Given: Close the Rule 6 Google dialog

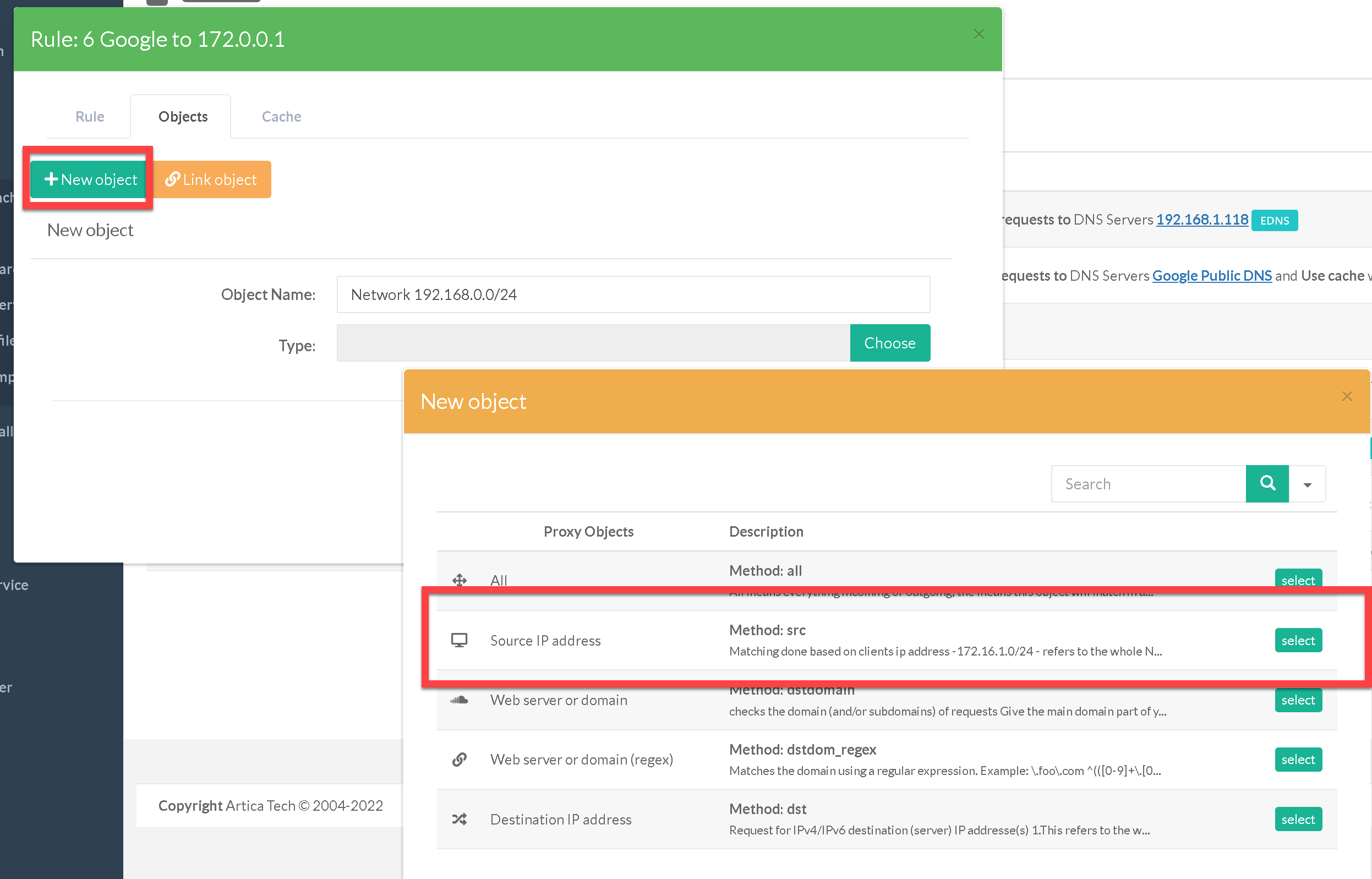Looking at the screenshot, I should (979, 34).
